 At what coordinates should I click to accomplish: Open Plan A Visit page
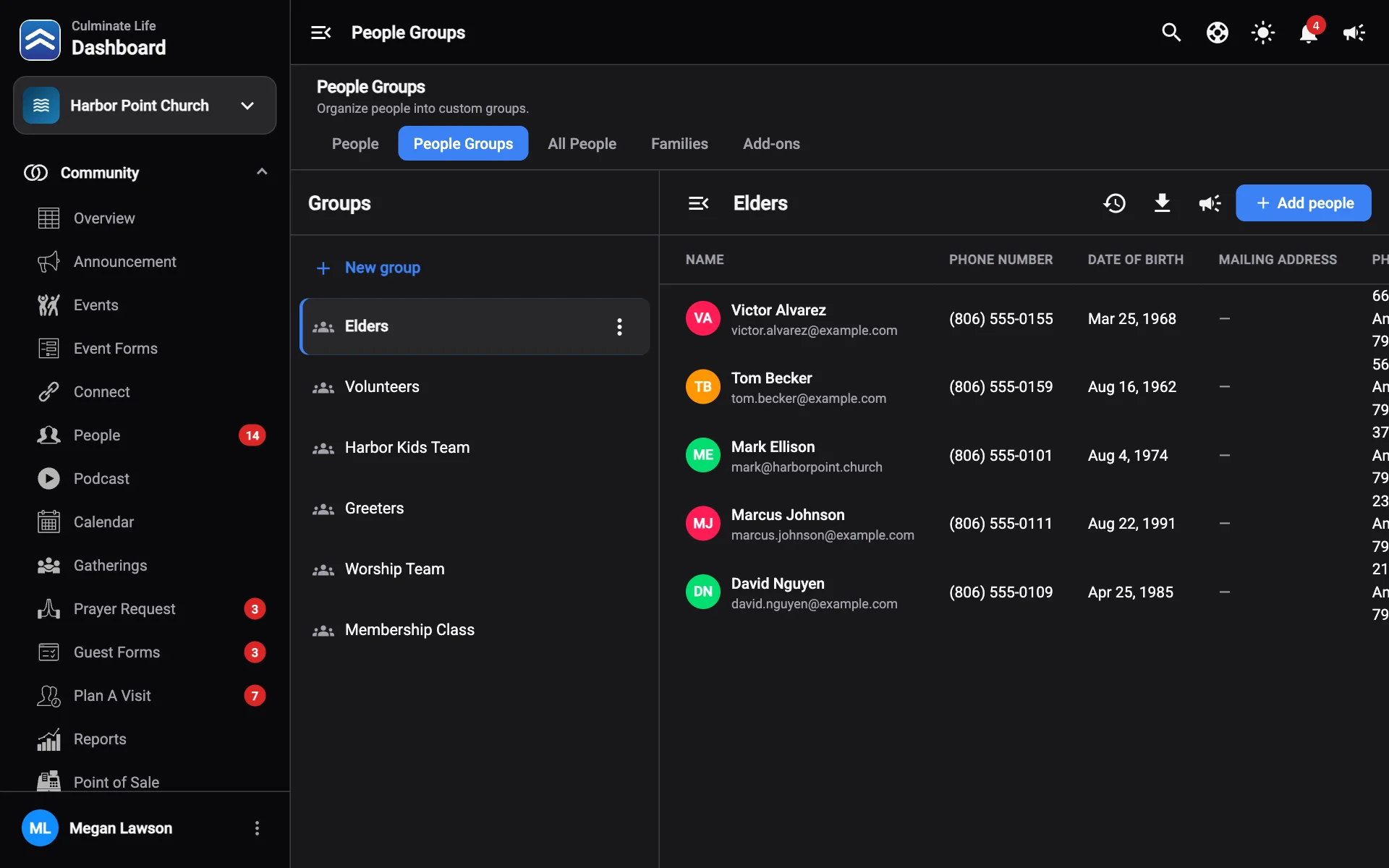[145, 696]
